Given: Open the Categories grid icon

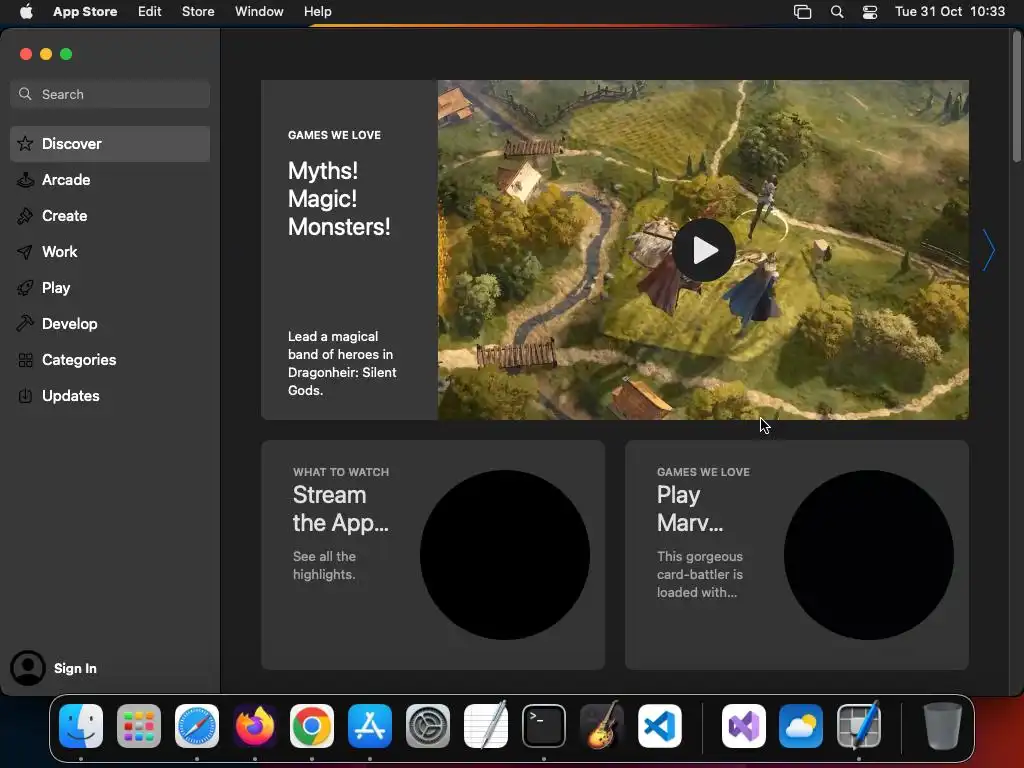Looking at the screenshot, I should tap(25, 360).
